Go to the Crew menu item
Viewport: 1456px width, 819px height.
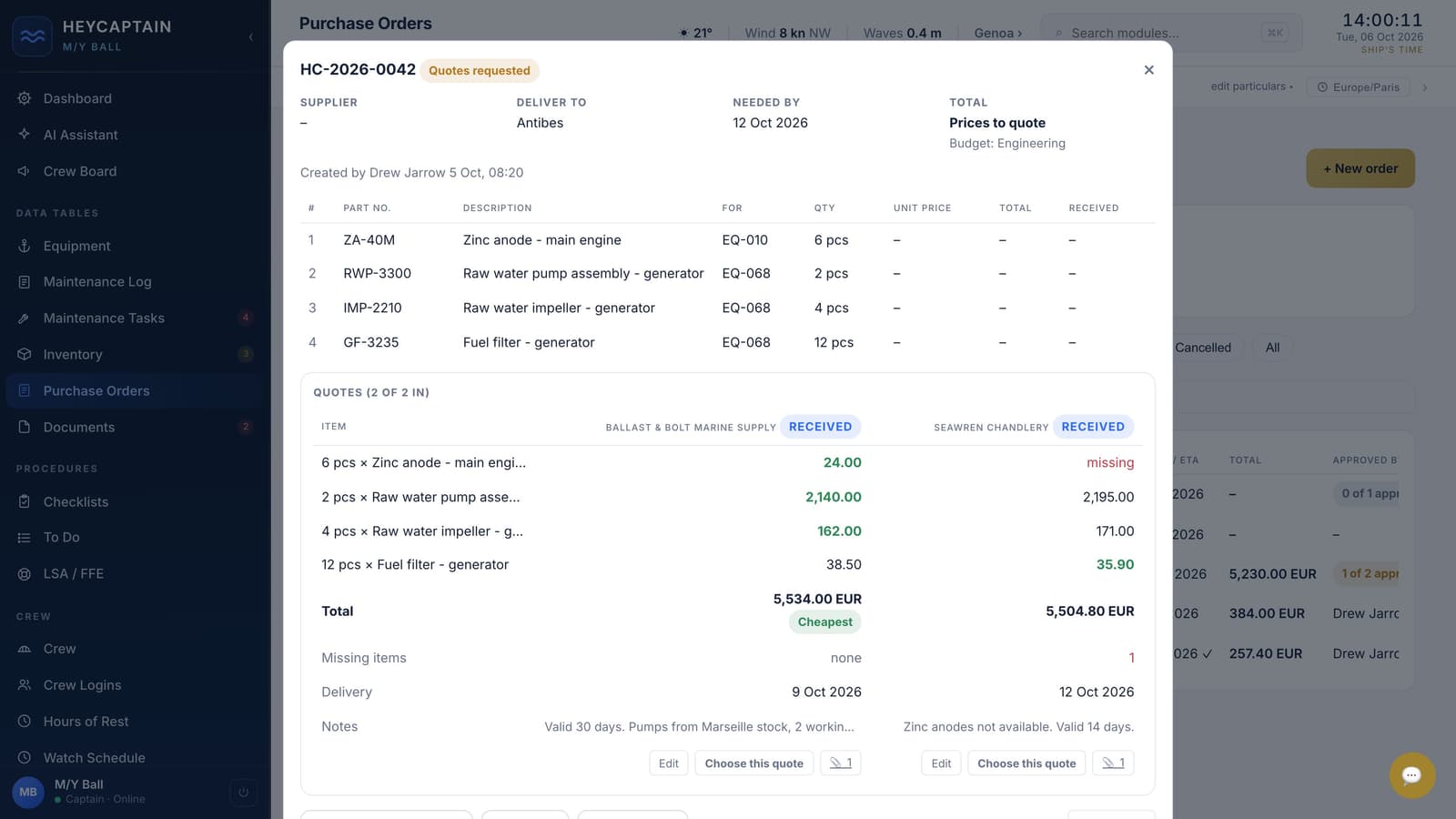click(59, 649)
